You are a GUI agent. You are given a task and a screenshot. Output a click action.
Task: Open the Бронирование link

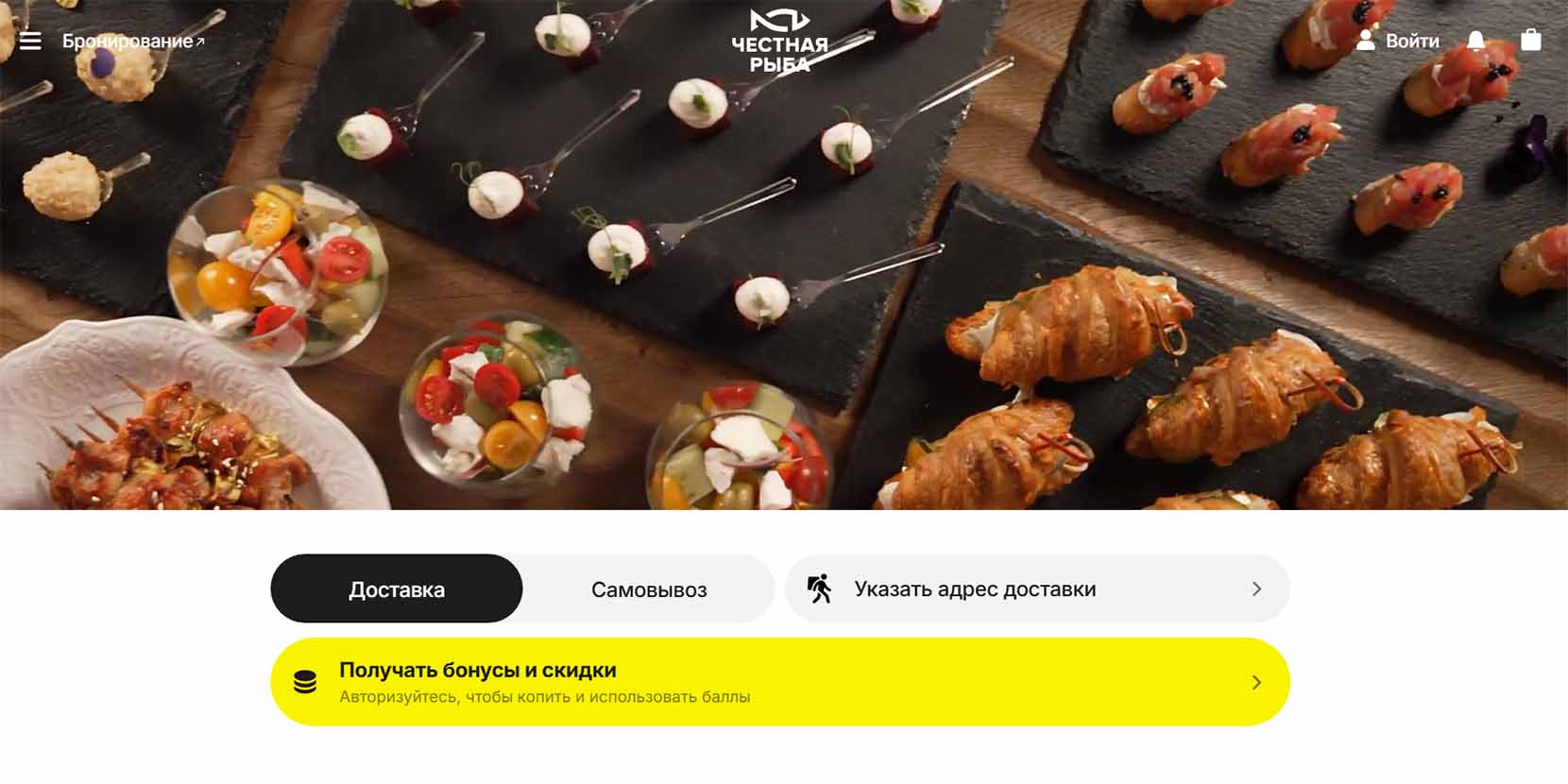coord(128,42)
